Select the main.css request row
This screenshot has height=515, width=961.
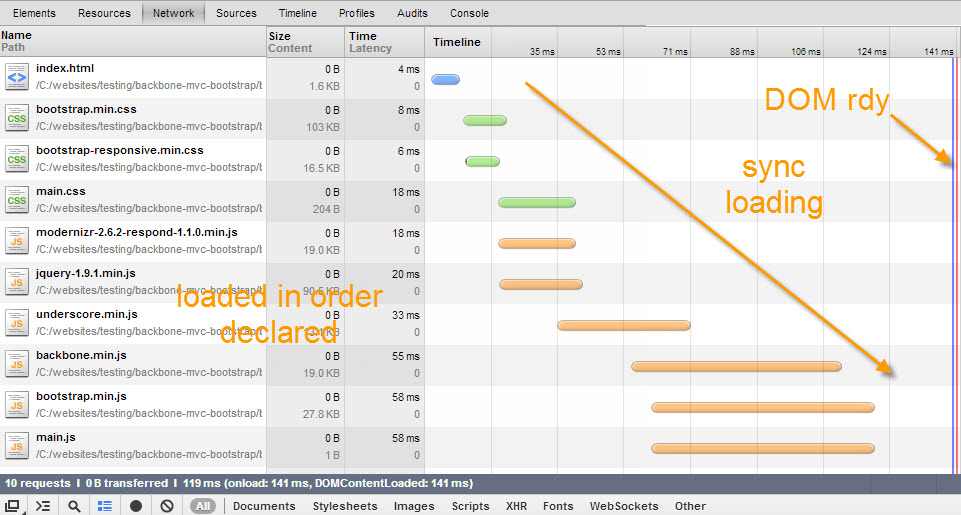tap(478, 200)
